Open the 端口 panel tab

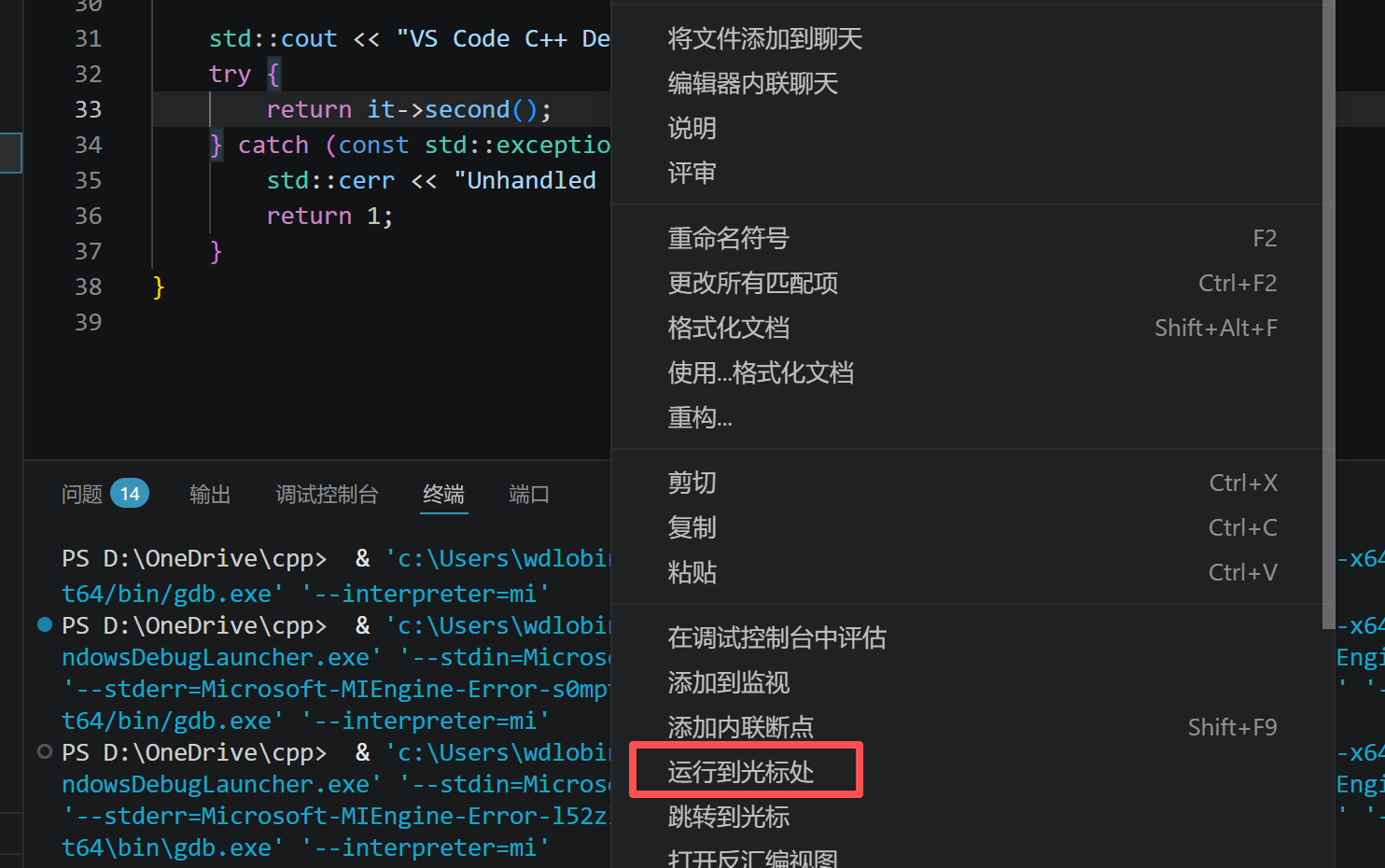(x=529, y=494)
